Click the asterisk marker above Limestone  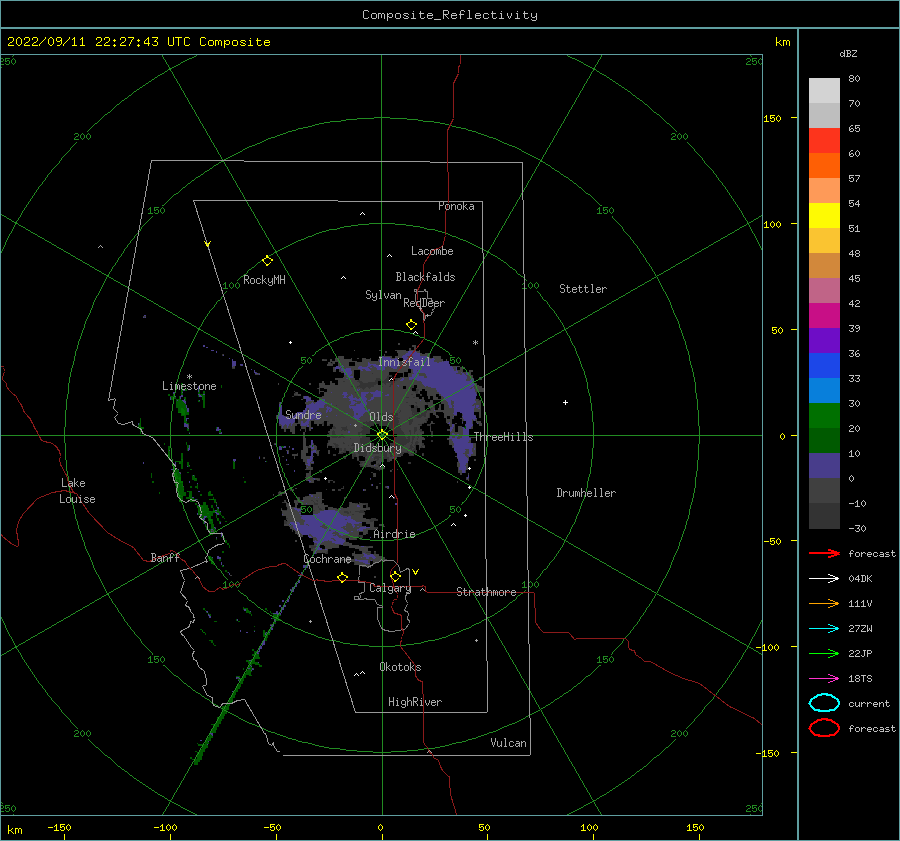point(189,377)
